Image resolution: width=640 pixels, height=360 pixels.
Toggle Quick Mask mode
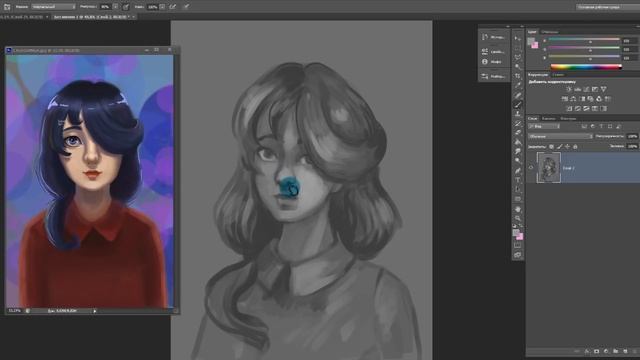tap(518, 245)
